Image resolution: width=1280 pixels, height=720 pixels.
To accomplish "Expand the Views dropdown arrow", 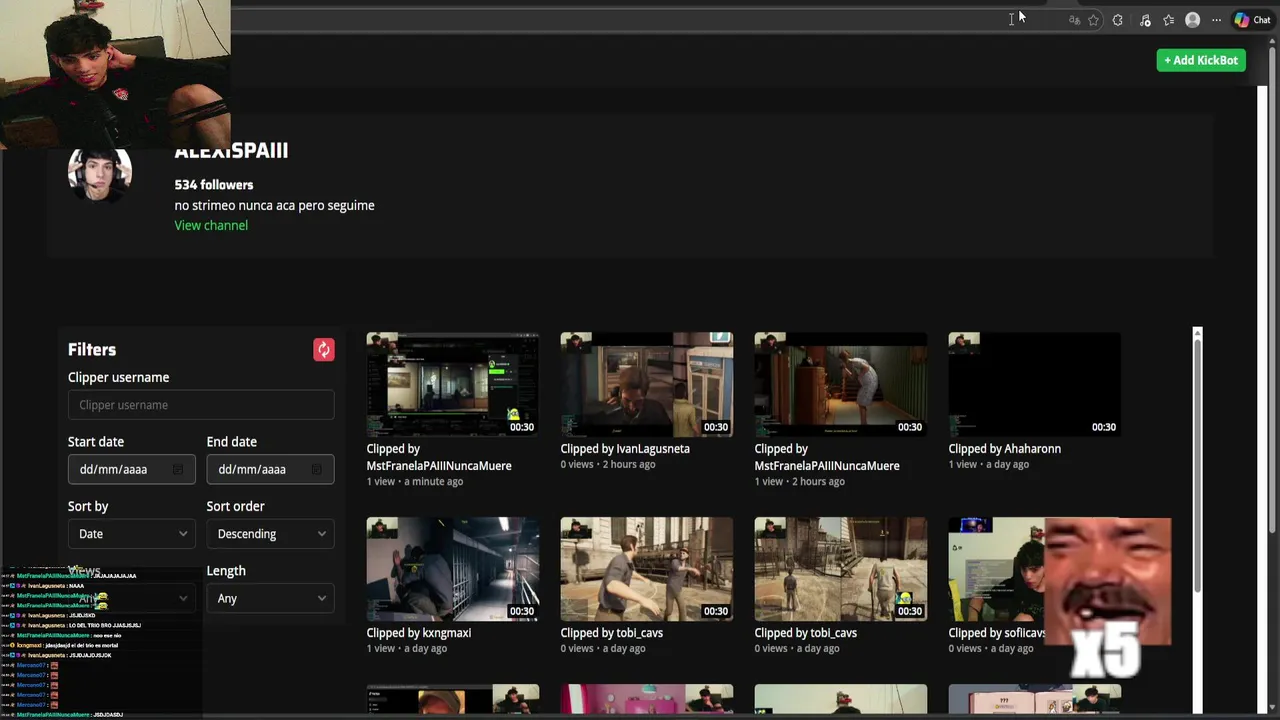I will coord(183,598).
